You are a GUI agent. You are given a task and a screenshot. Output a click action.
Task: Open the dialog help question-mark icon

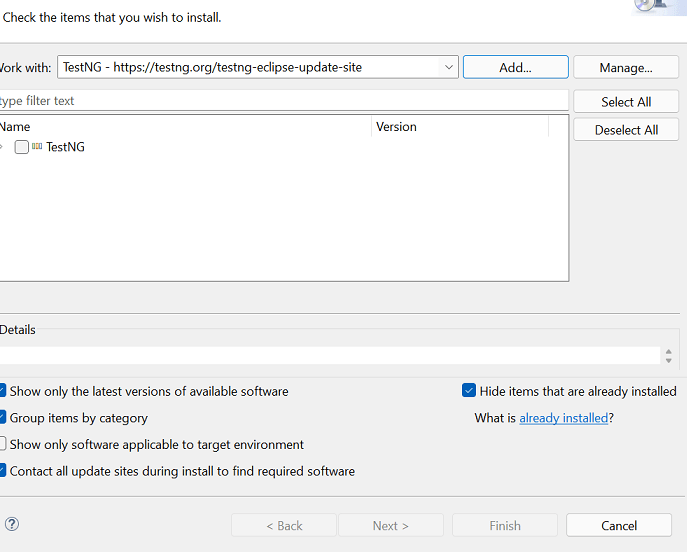[x=12, y=524]
